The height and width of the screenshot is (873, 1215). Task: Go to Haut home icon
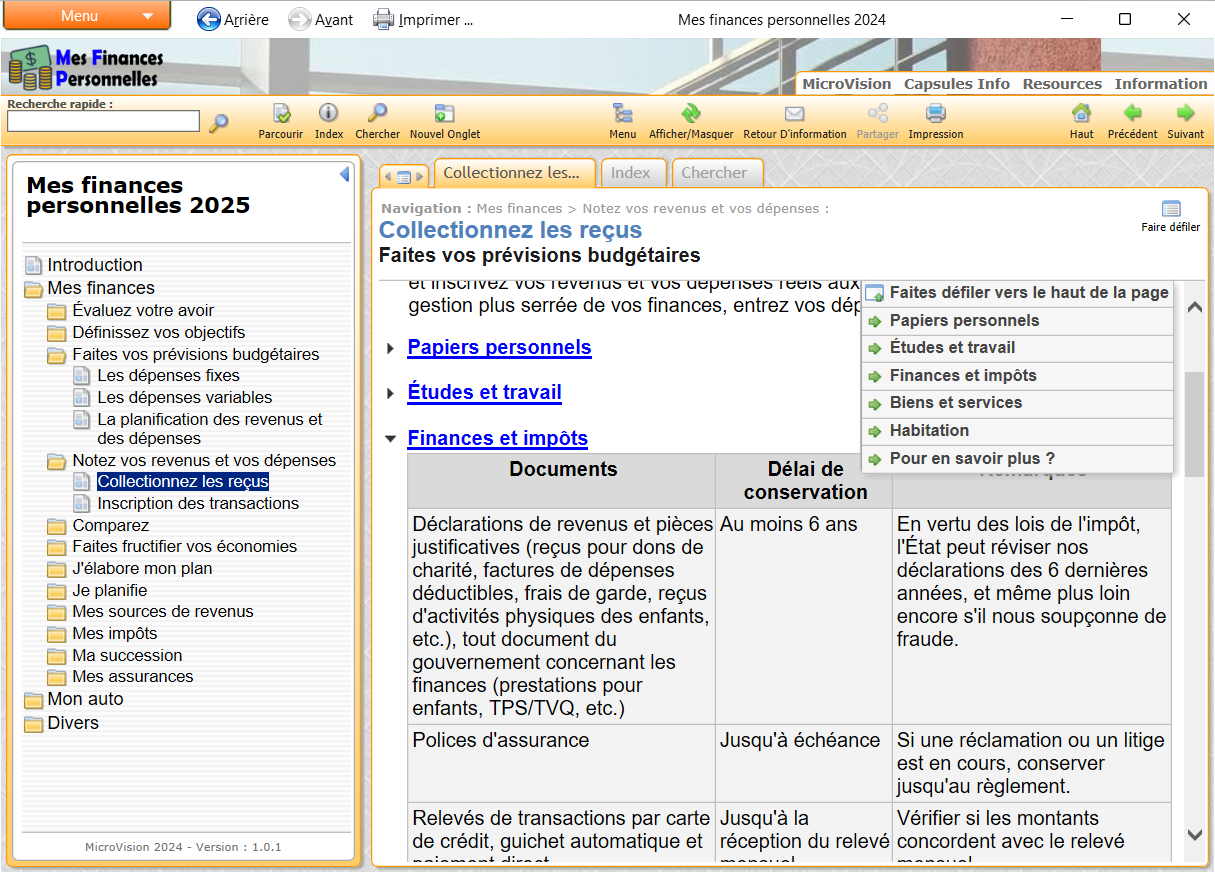tap(1081, 114)
